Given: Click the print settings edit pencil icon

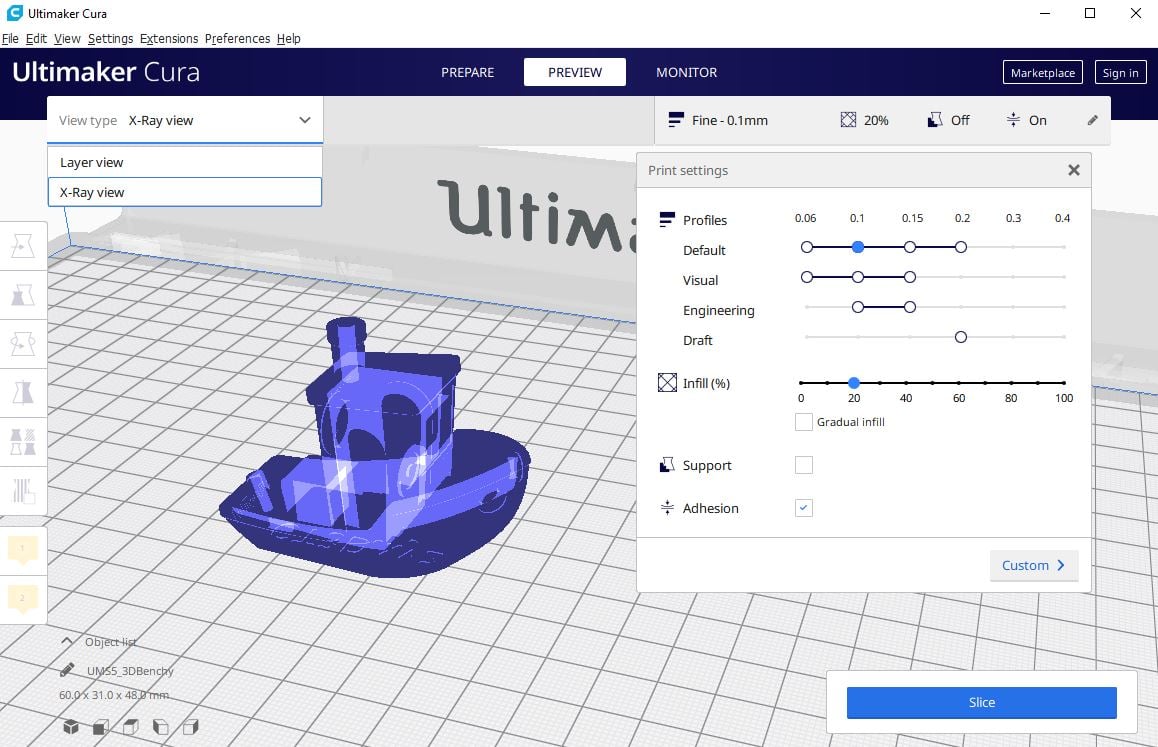Looking at the screenshot, I should point(1092,120).
